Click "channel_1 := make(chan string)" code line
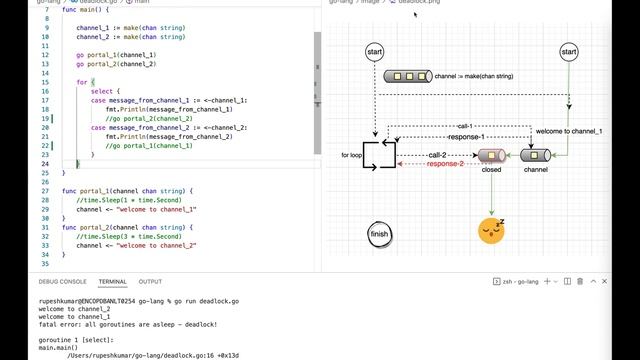 point(131,28)
